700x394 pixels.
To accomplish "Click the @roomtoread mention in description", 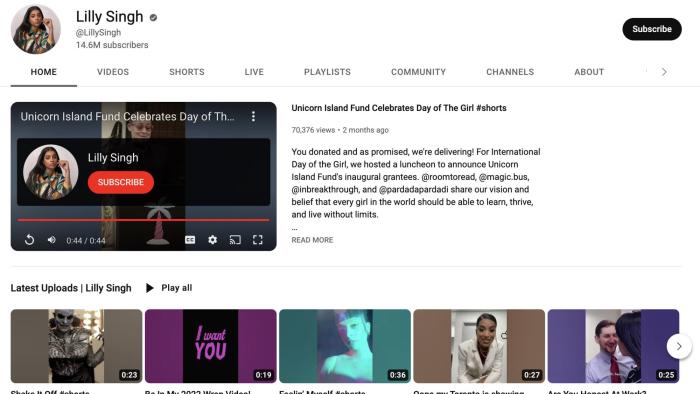I will click(x=448, y=177).
